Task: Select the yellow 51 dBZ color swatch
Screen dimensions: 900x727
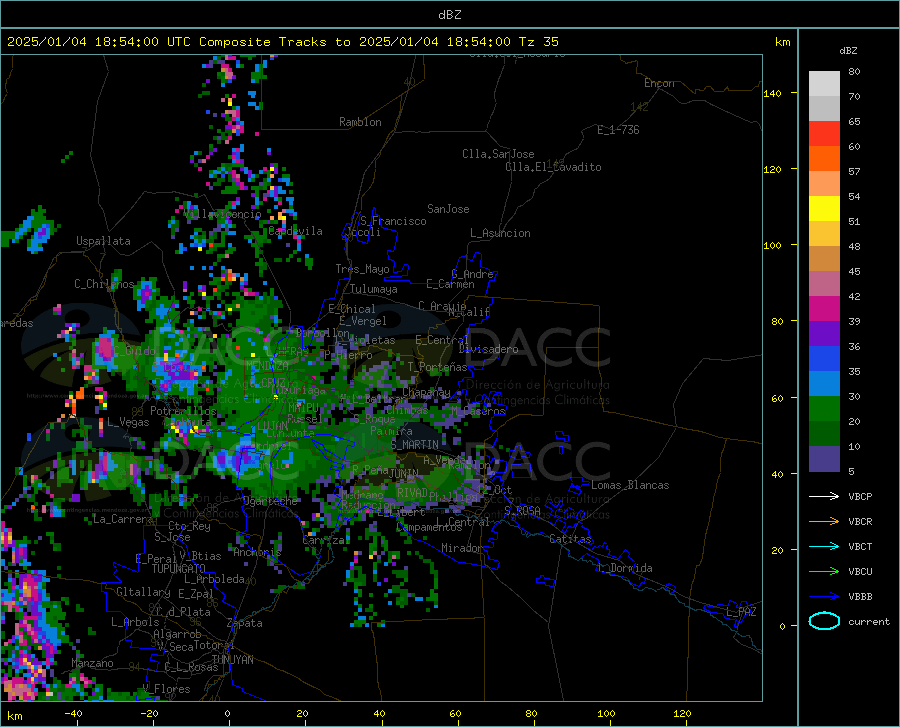Action: pos(824,209)
